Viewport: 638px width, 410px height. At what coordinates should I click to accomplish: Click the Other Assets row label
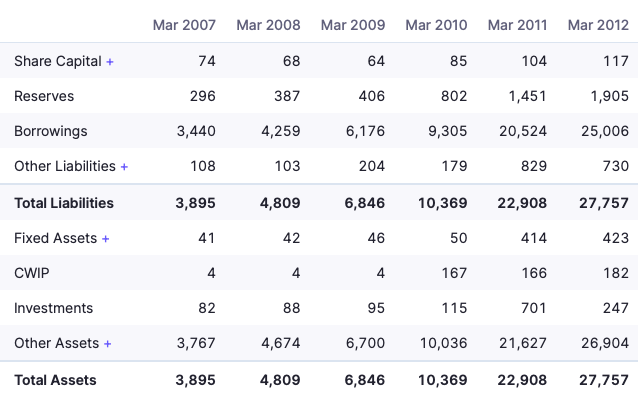pyautogui.click(x=56, y=343)
